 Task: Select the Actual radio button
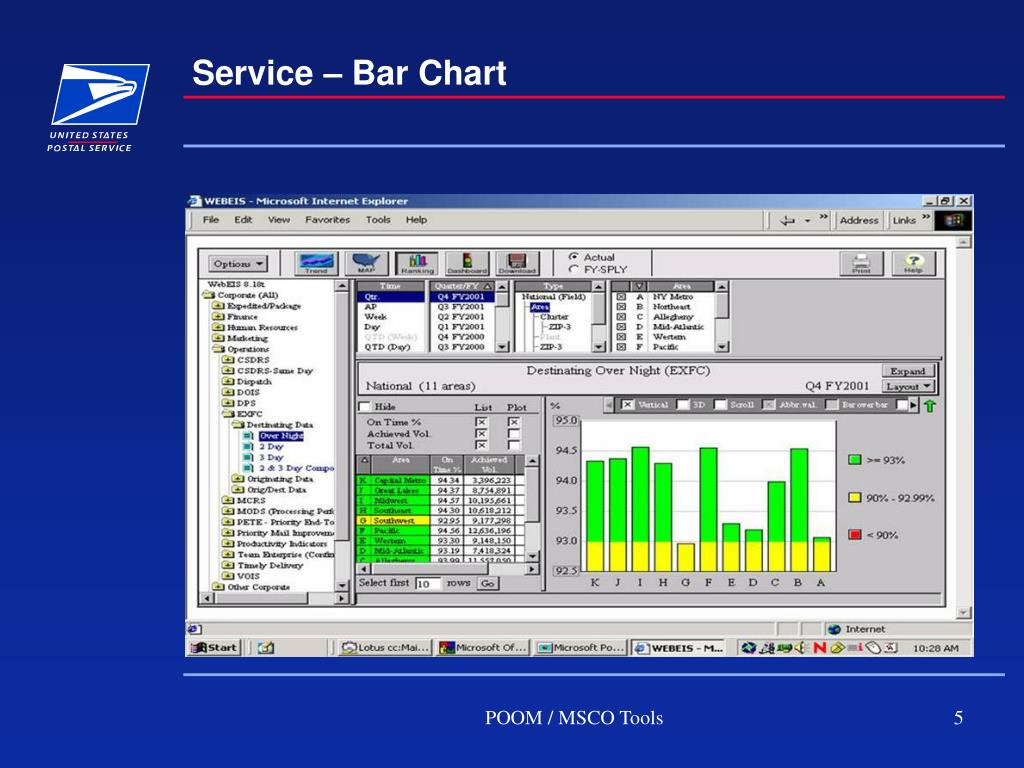pos(573,257)
